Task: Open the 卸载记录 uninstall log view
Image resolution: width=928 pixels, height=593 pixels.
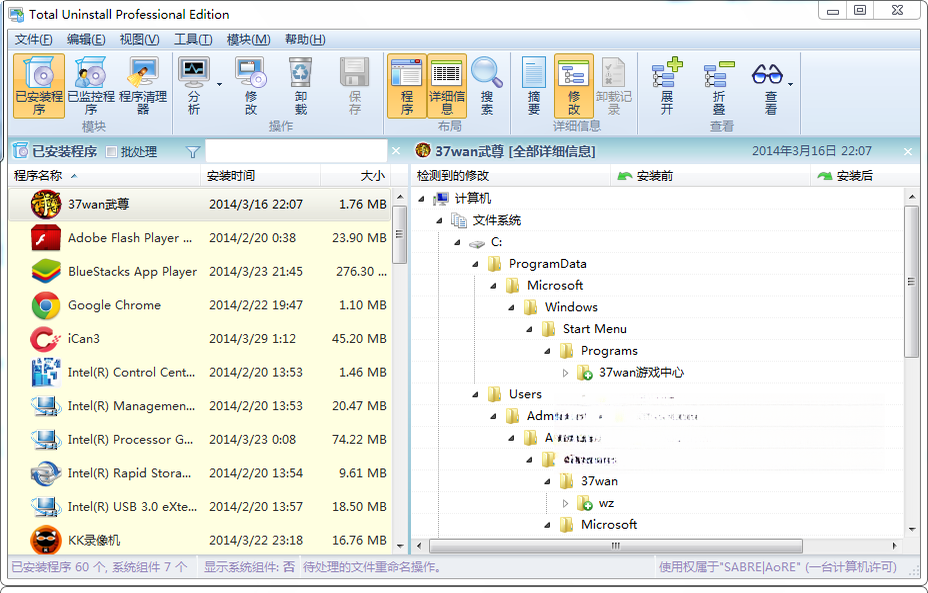Action: pyautogui.click(x=614, y=86)
